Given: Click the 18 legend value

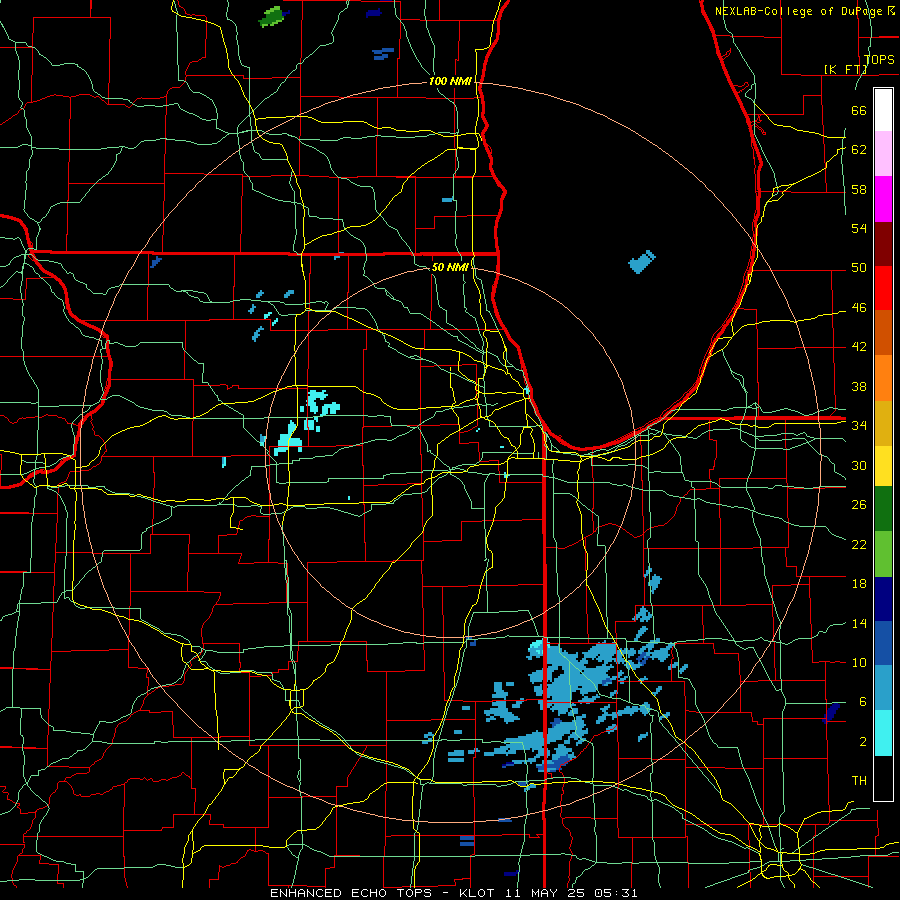Looking at the screenshot, I should point(859,584).
